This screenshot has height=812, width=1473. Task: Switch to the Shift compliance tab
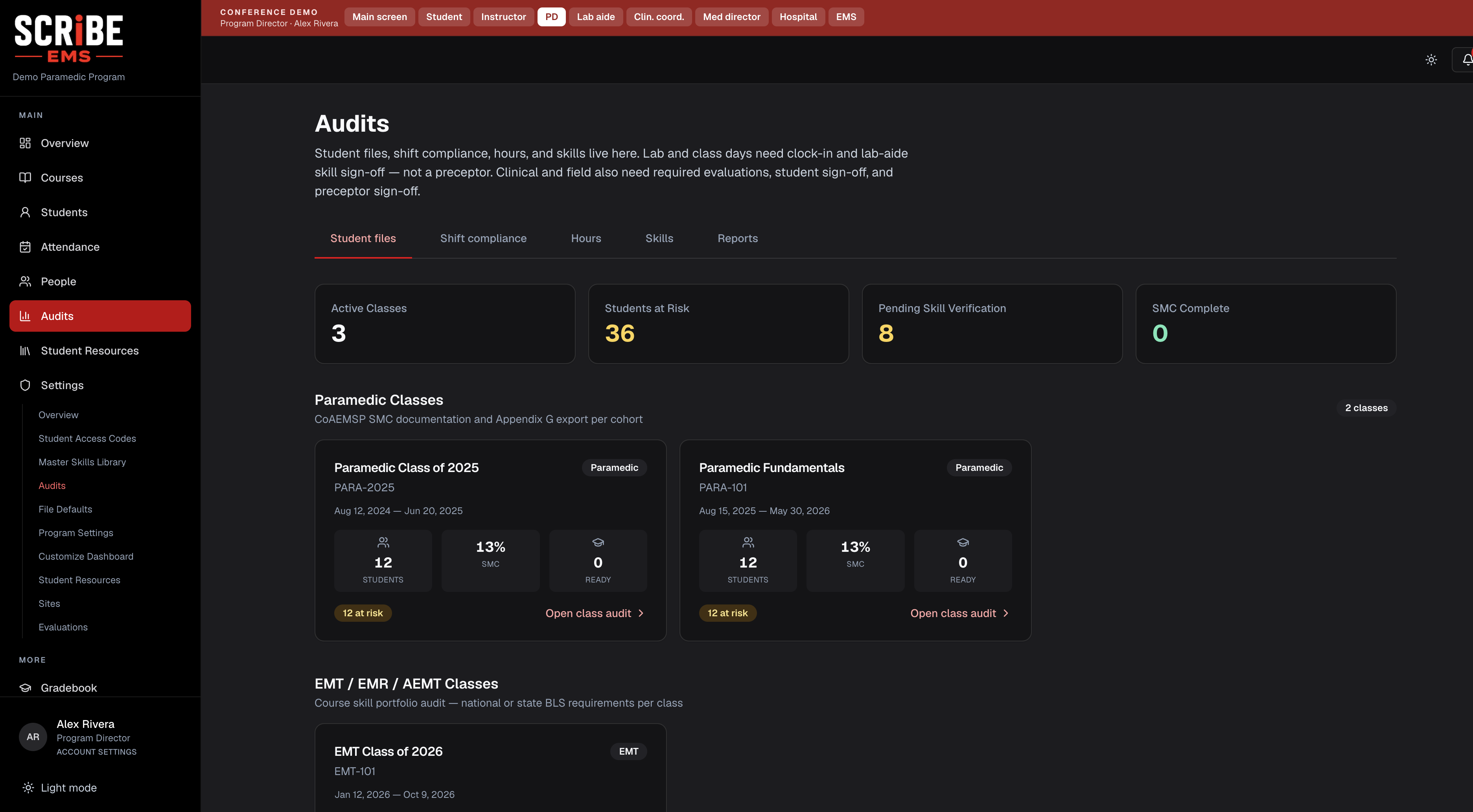point(483,238)
